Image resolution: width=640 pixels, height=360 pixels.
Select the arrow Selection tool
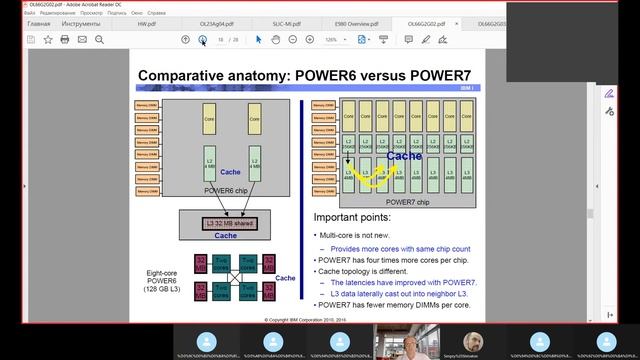[x=258, y=40]
